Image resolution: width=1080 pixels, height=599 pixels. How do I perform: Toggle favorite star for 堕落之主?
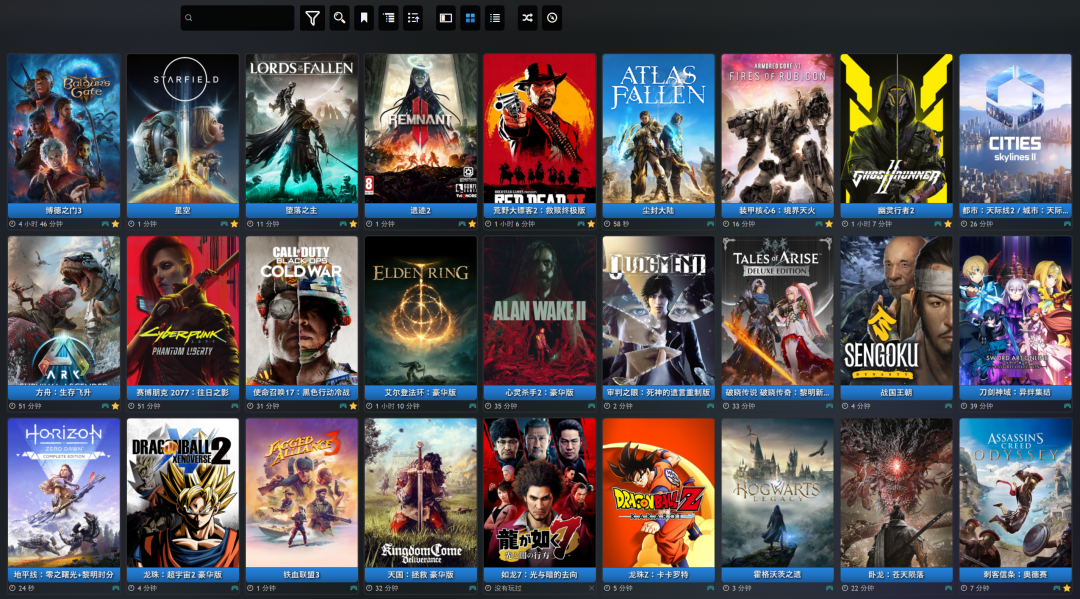point(353,224)
